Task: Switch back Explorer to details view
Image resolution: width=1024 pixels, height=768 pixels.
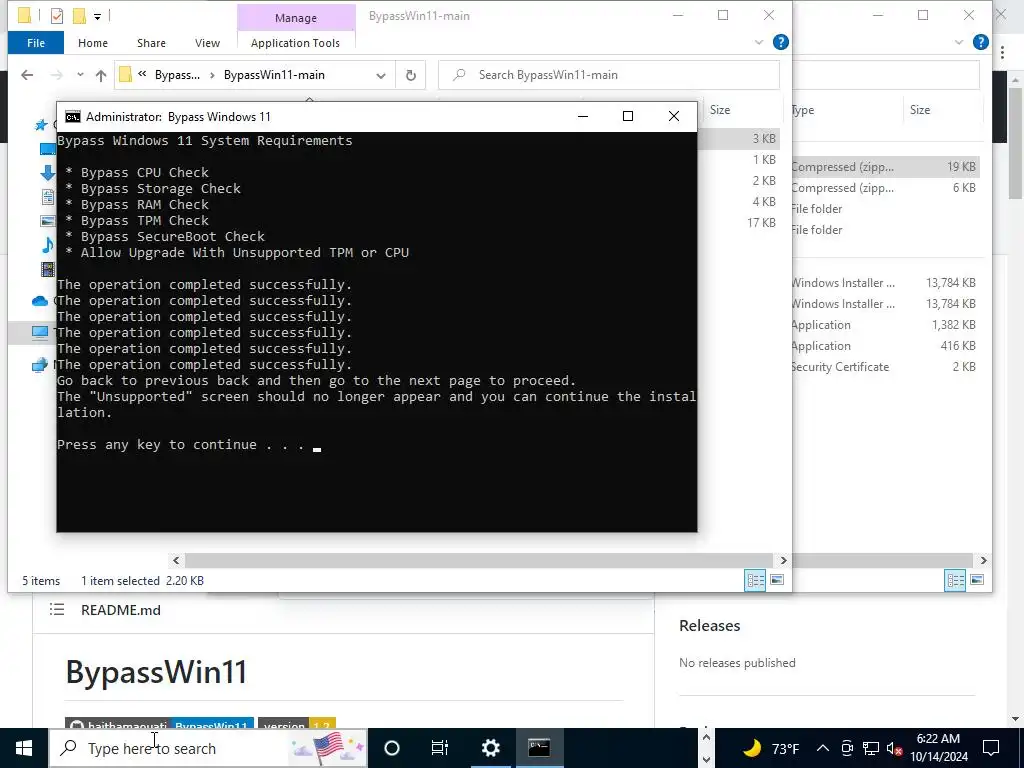Action: 955,580
